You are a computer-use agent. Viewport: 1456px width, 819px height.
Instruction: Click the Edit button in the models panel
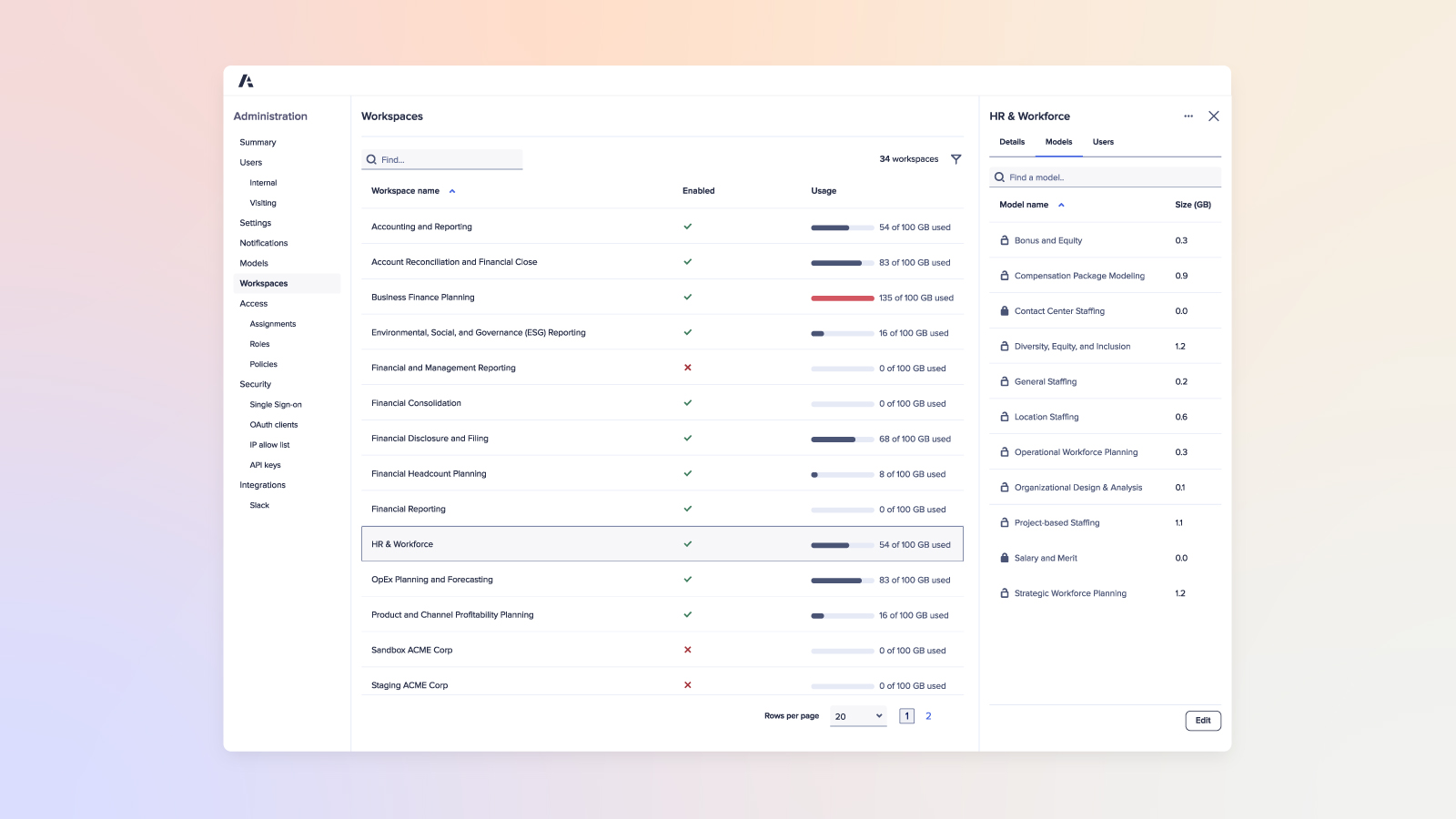(x=1203, y=720)
